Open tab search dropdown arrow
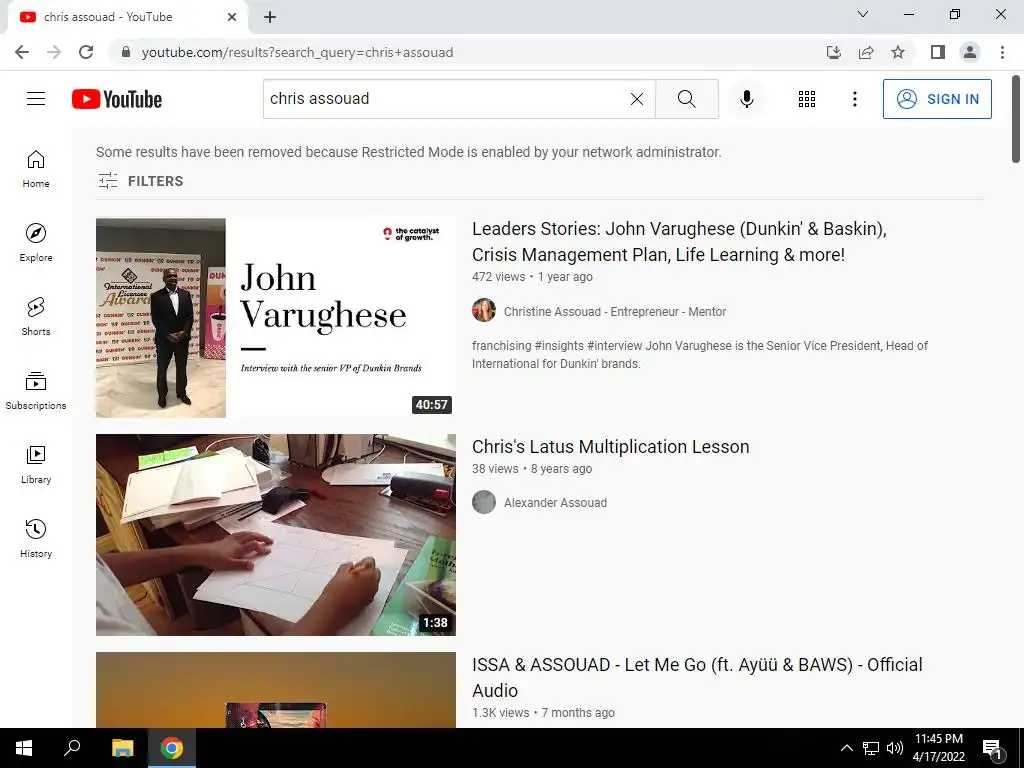Image resolution: width=1024 pixels, height=768 pixels. [863, 14]
